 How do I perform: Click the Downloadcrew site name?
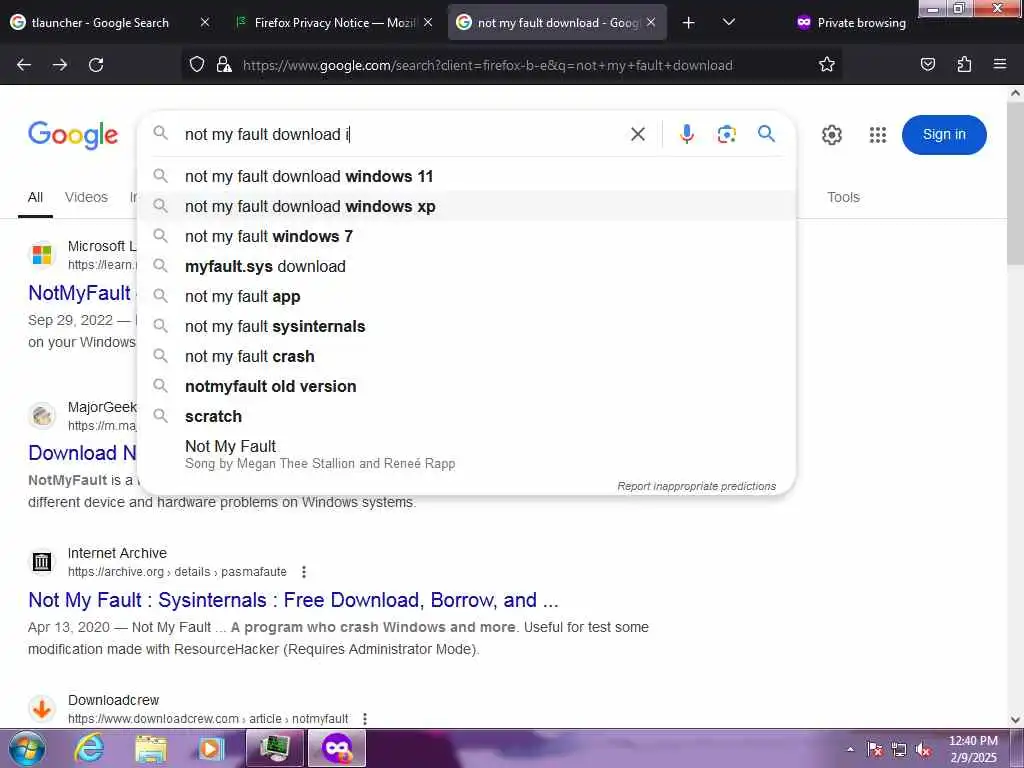pyautogui.click(x=114, y=700)
